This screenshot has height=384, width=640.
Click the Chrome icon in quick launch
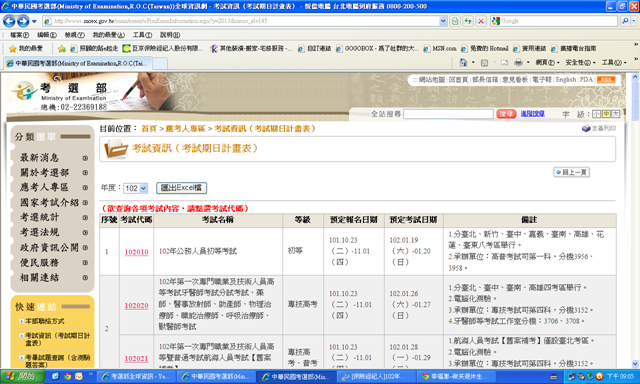coord(67,376)
